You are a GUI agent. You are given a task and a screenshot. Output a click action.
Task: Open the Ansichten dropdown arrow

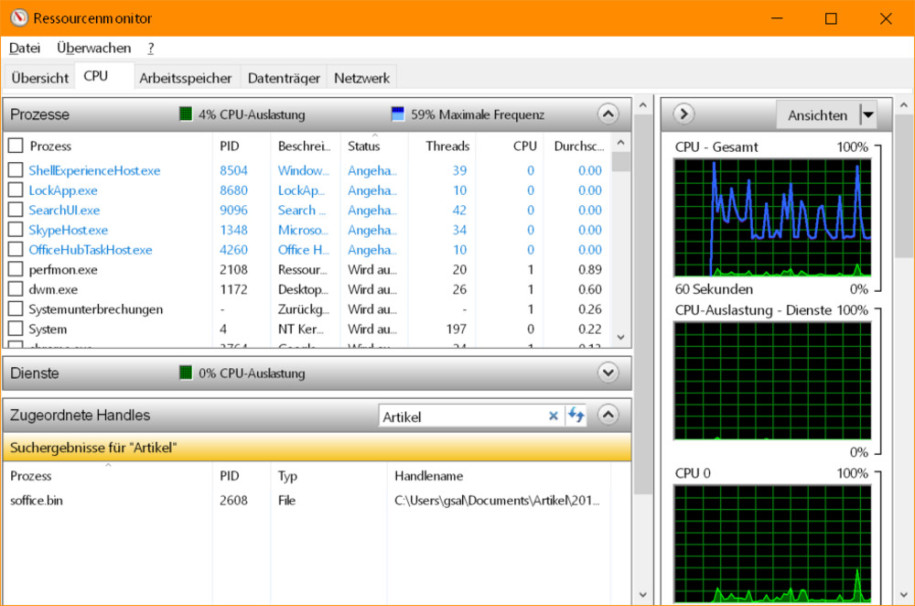pyautogui.click(x=868, y=114)
